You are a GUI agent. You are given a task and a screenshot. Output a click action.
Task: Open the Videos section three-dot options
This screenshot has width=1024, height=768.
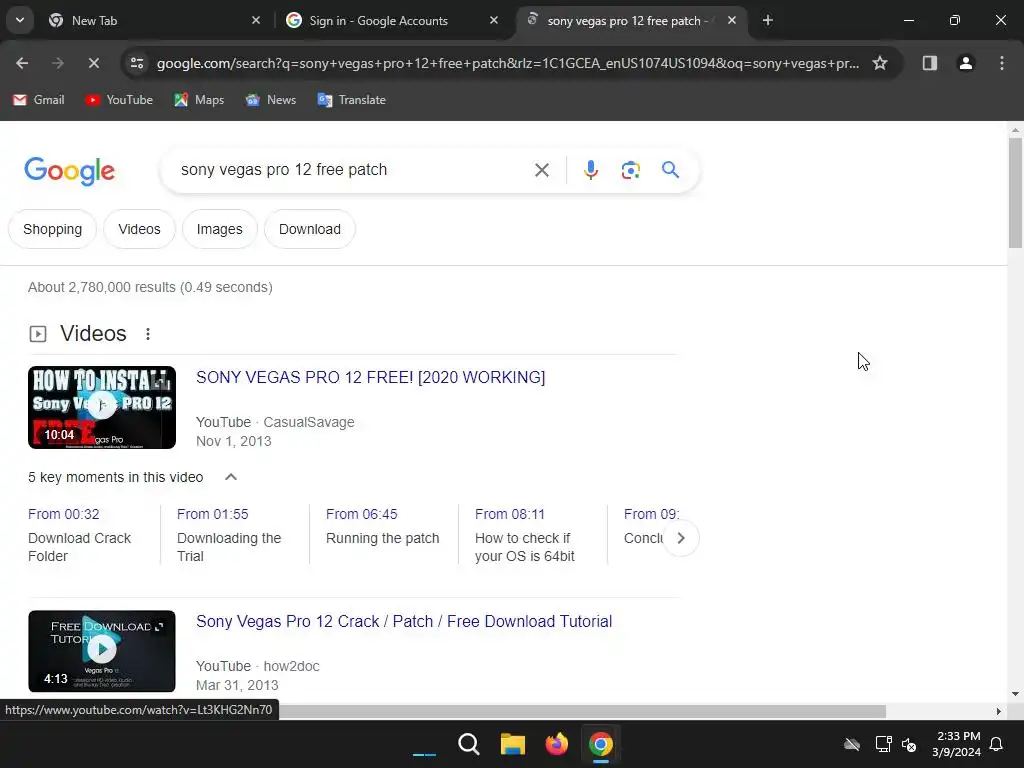(148, 334)
